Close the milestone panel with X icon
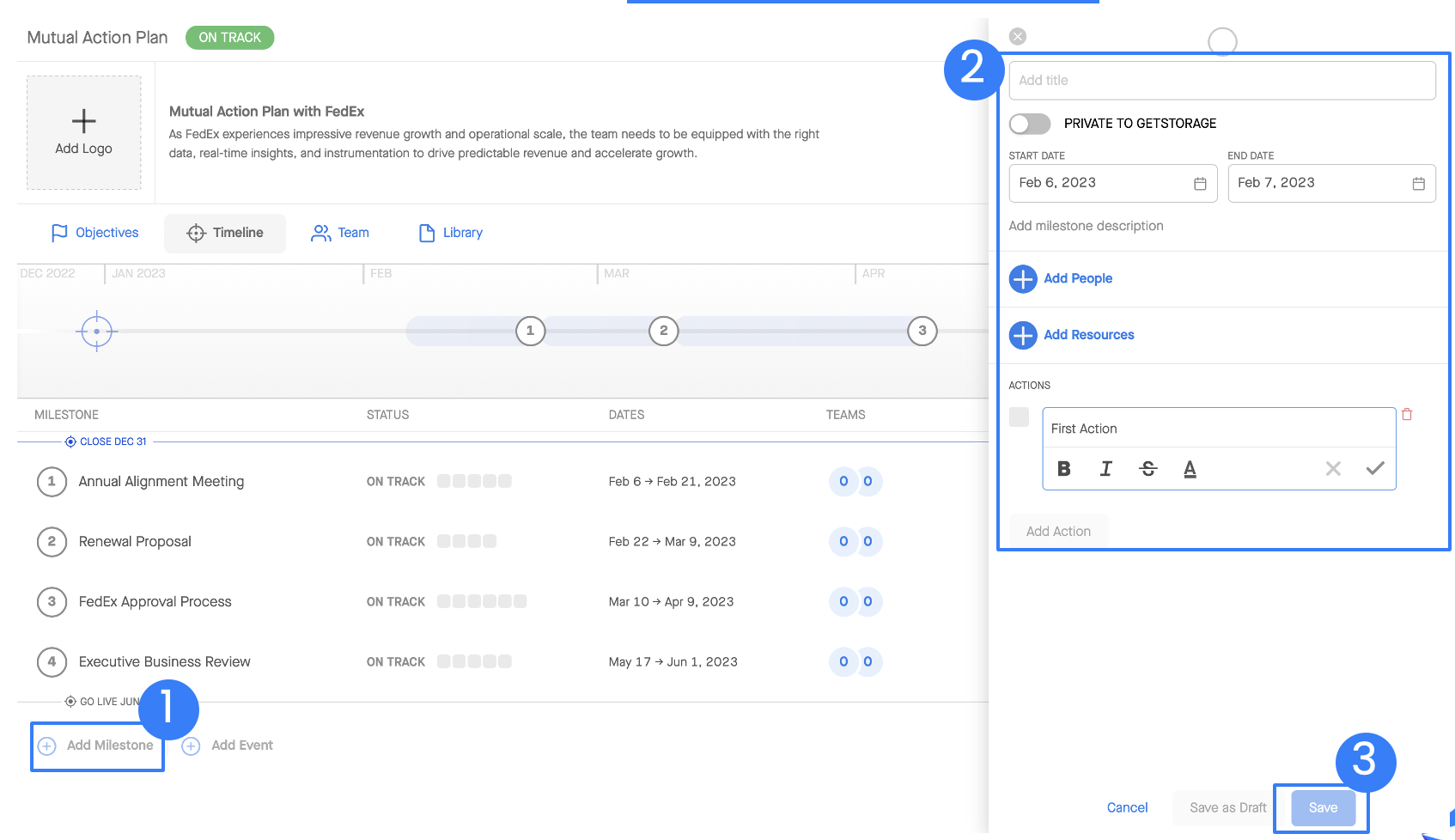This screenshot has width=1455, height=840. pyautogui.click(x=1018, y=36)
